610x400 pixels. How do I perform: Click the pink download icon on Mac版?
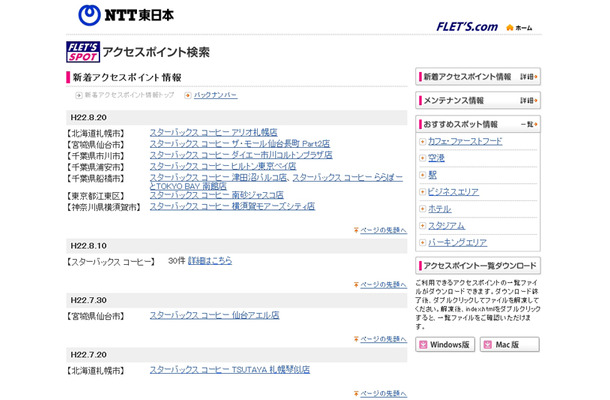point(488,345)
